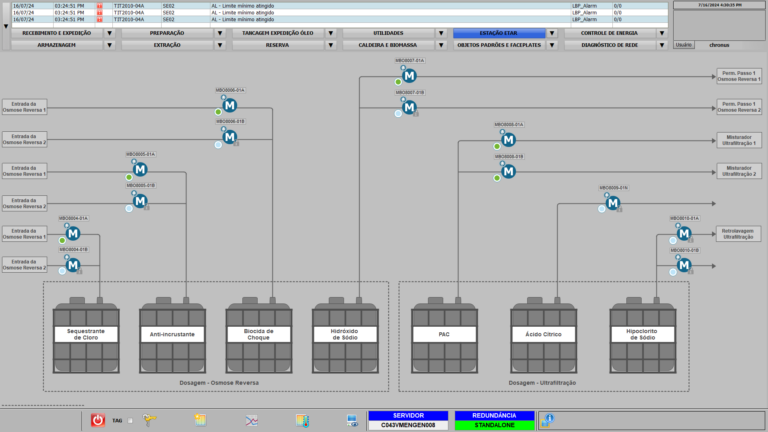The image size is (768, 432).
Task: Open the network monitor icon
Action: tap(352, 420)
